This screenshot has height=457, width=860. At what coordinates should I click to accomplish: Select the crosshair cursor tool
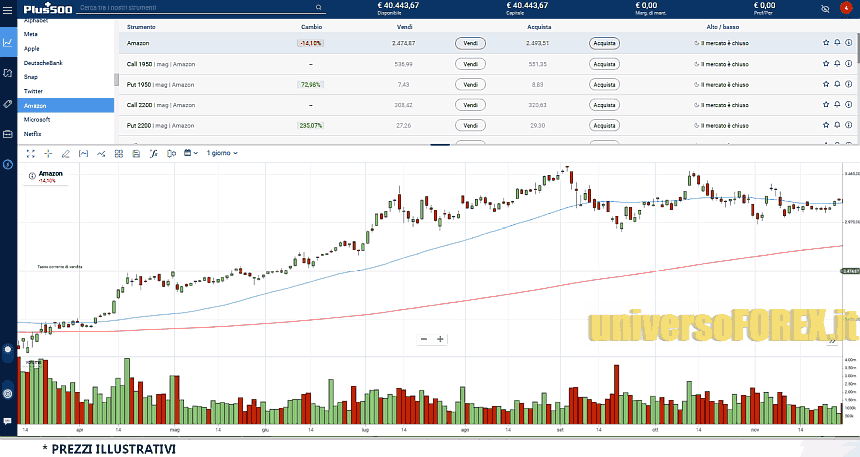pyautogui.click(x=48, y=153)
